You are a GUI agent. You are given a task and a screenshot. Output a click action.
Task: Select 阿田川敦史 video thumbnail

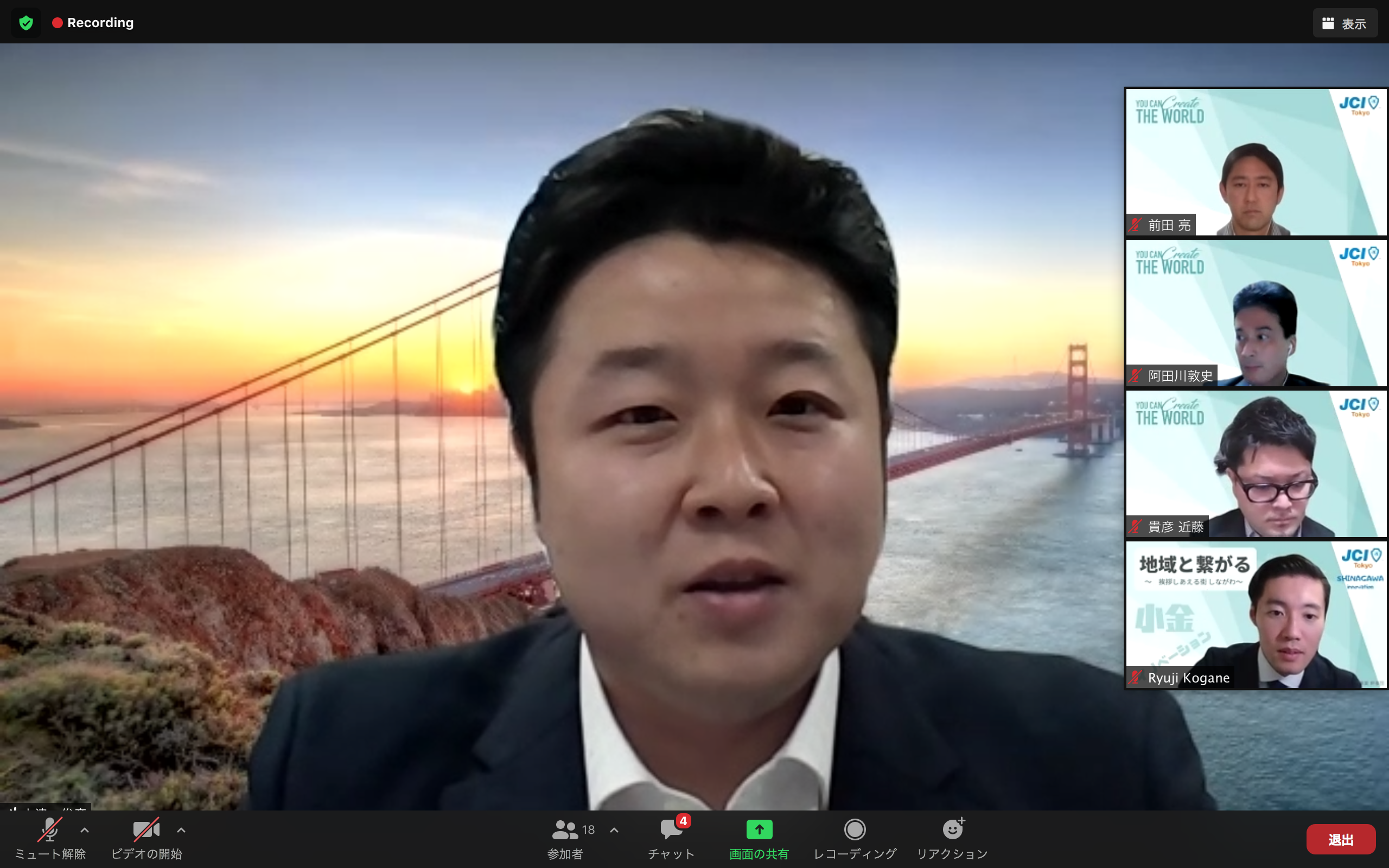coord(1256,313)
